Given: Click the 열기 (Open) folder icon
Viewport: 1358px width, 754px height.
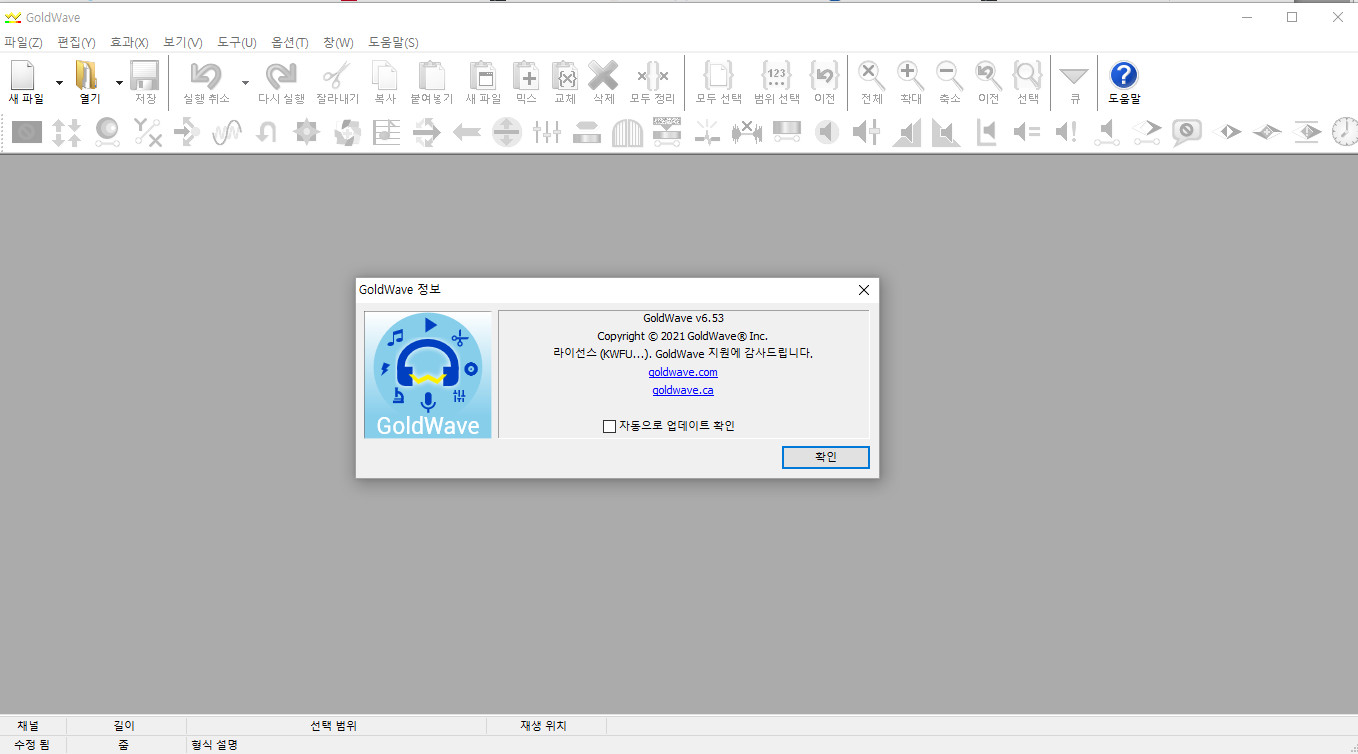Looking at the screenshot, I should coord(88,75).
